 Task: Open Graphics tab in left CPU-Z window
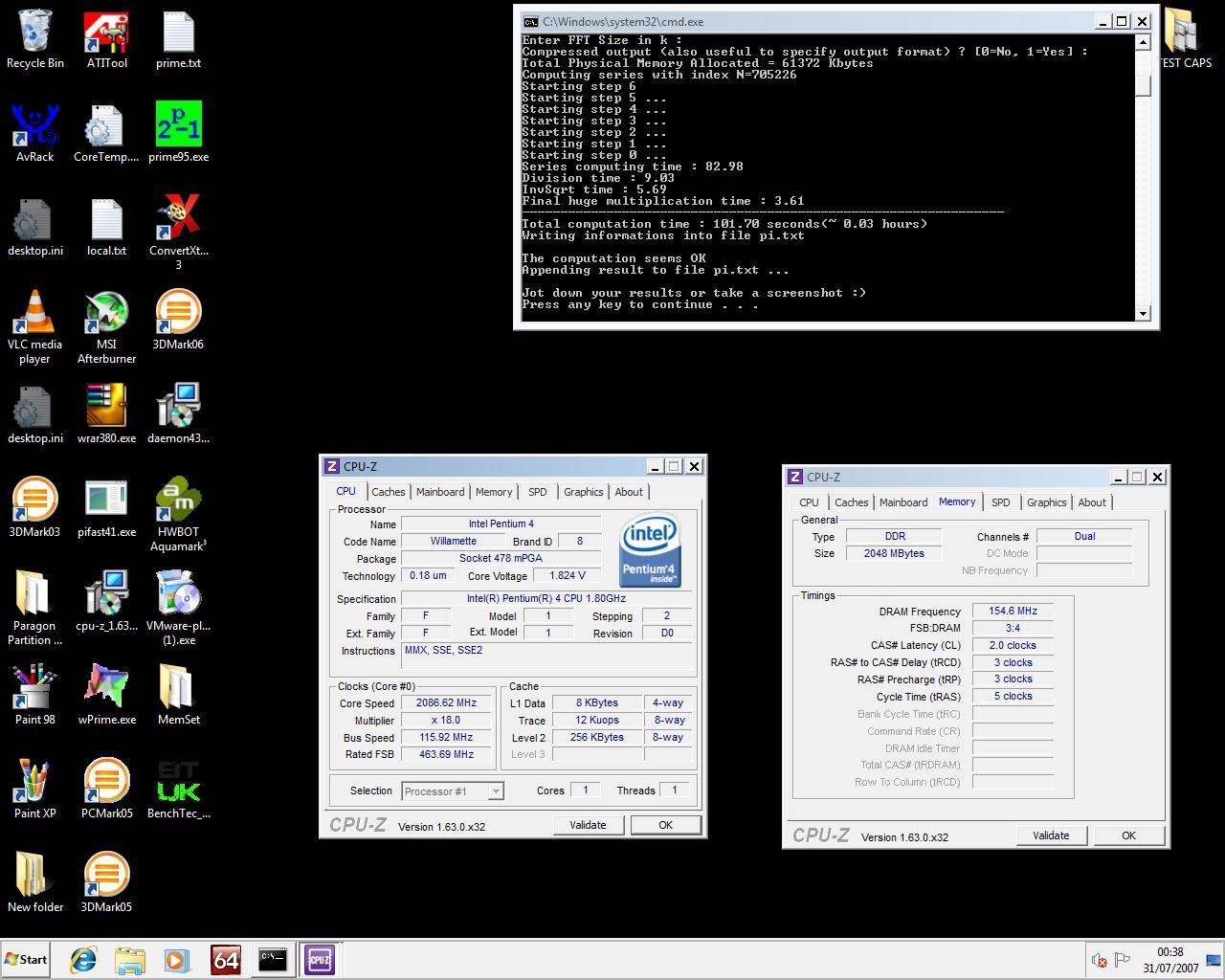coord(584,492)
